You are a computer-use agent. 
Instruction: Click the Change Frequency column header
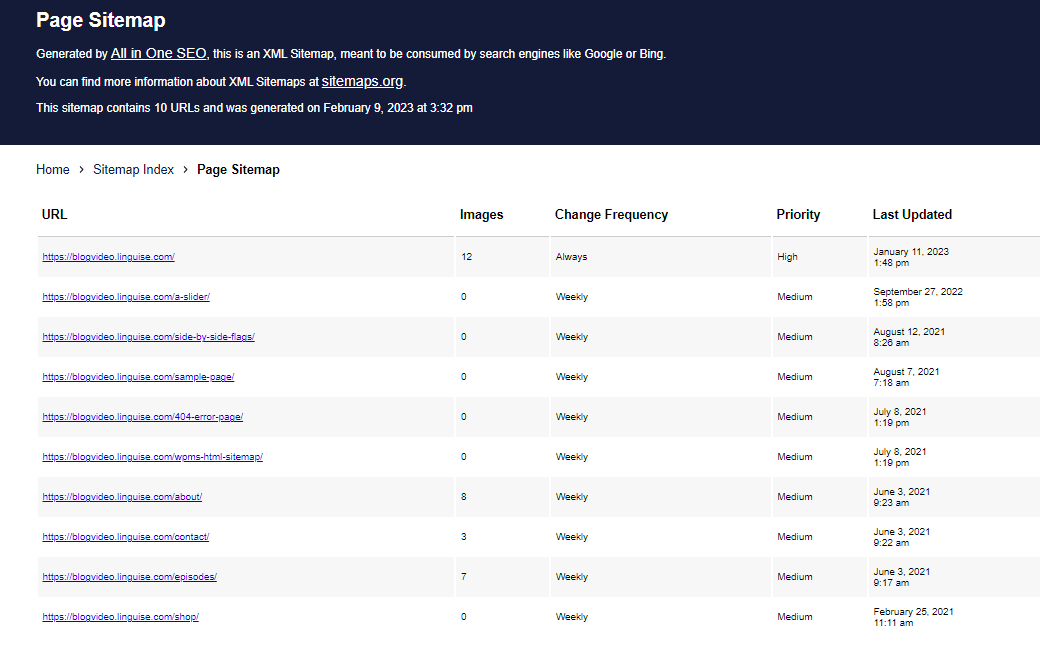(612, 215)
